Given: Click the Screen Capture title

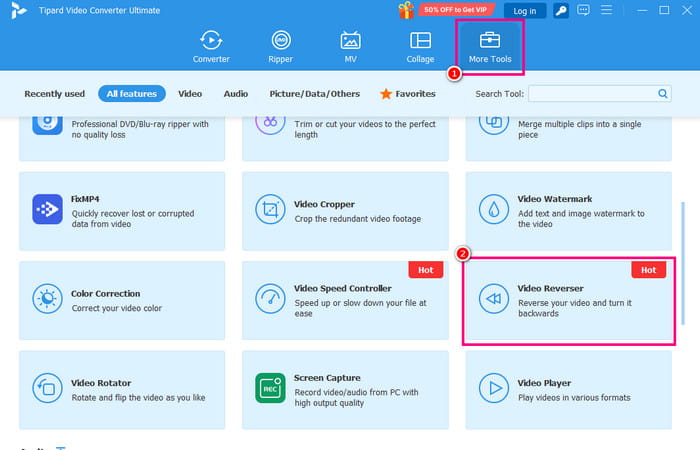Looking at the screenshot, I should coord(327,378).
